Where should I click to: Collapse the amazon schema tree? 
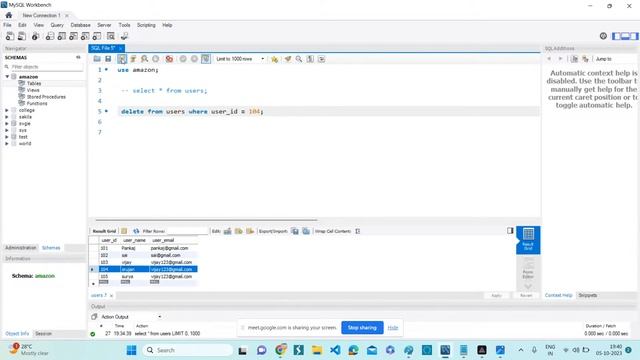point(7,77)
